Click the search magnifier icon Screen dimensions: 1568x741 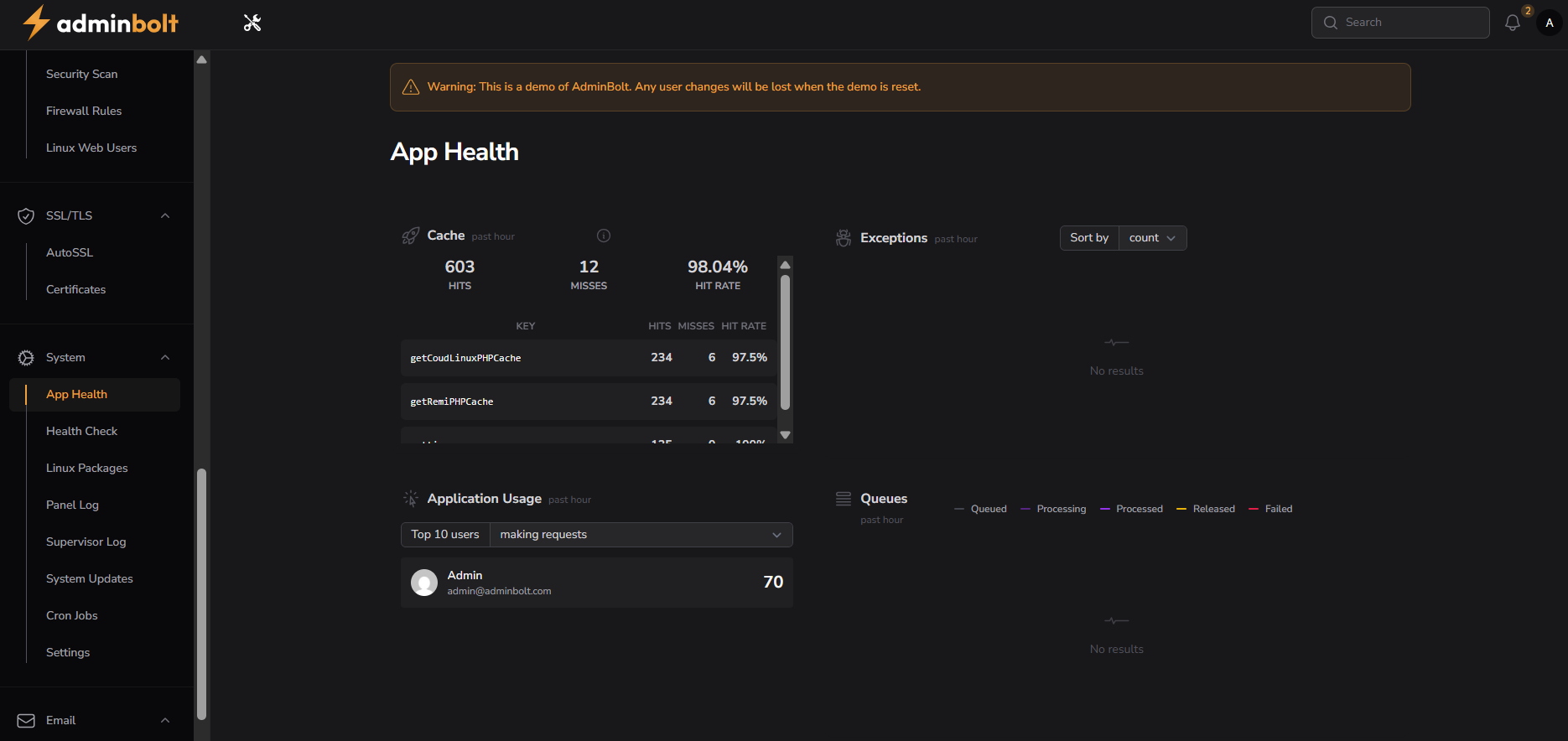1331,23
